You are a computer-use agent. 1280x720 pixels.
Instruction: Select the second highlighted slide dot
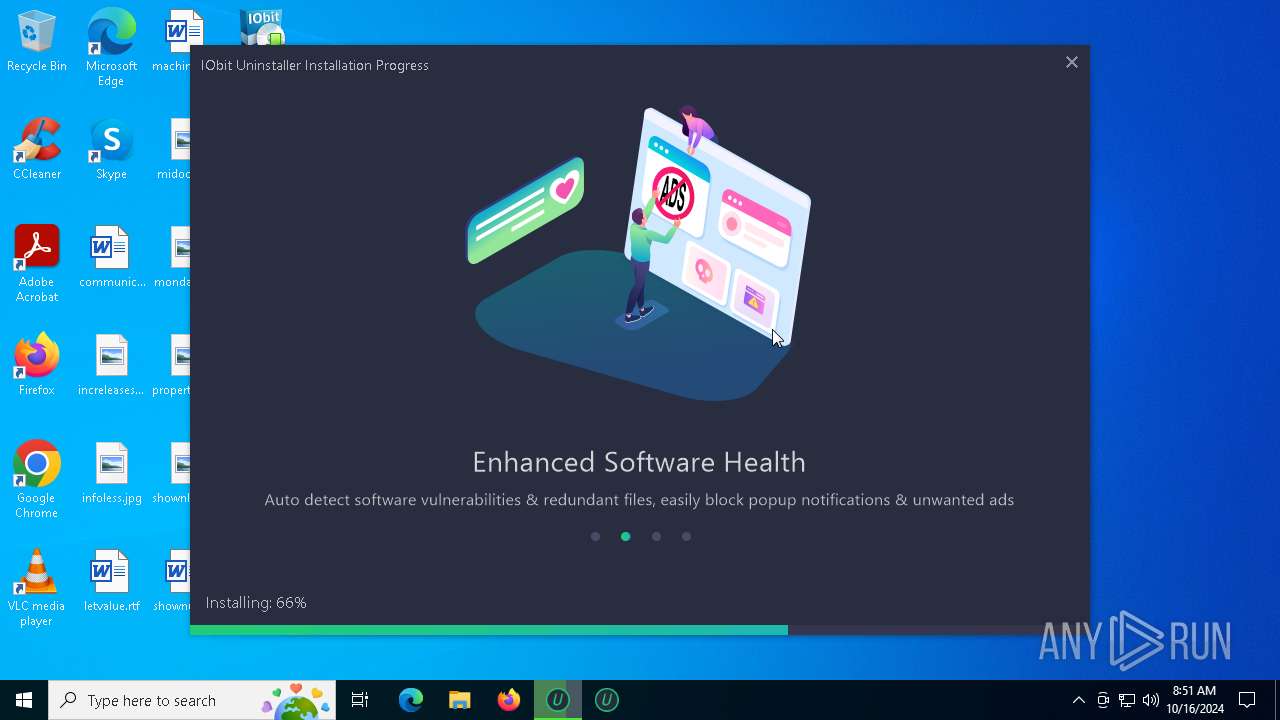[626, 537]
